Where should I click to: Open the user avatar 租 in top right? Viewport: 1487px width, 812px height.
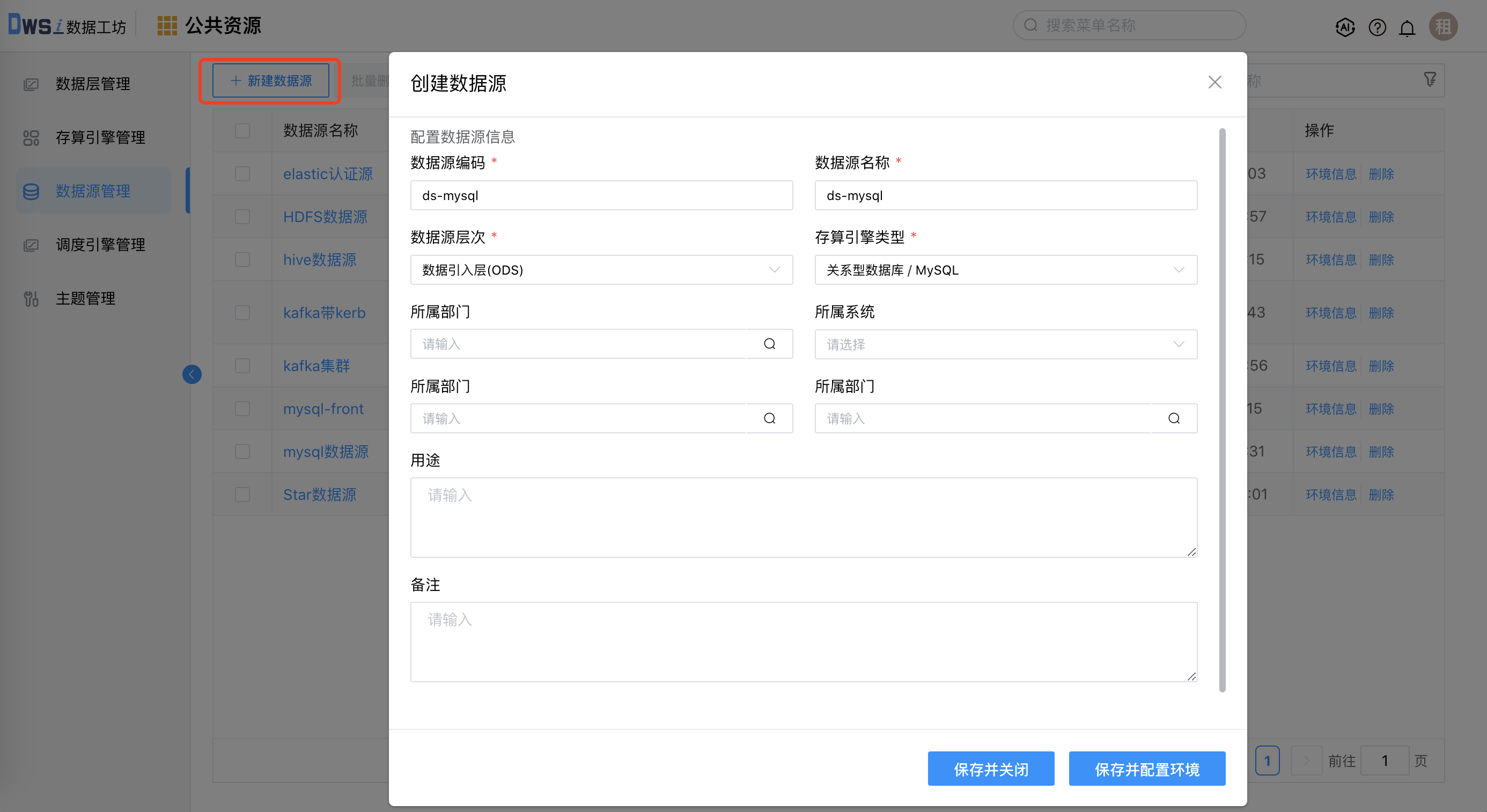click(x=1443, y=26)
